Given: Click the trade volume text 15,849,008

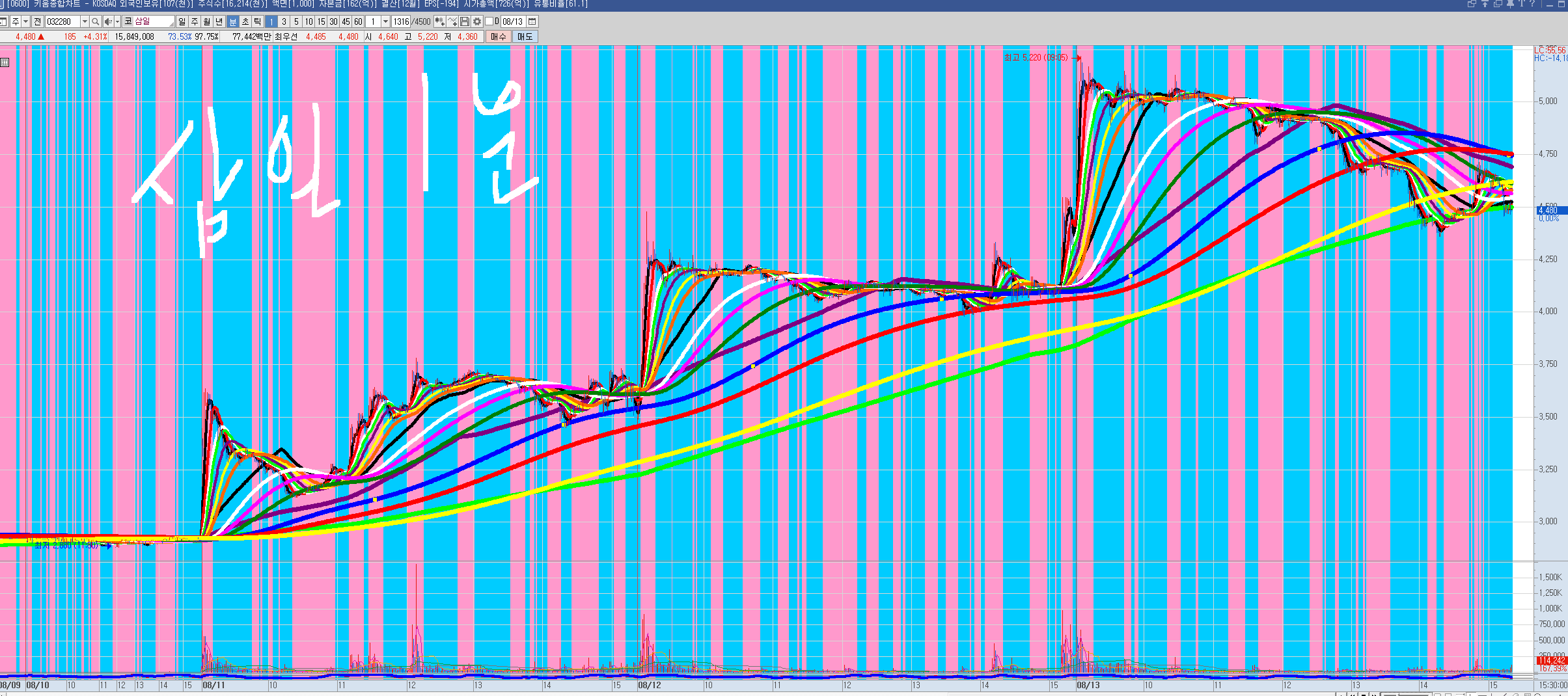Looking at the screenshot, I should (x=134, y=36).
